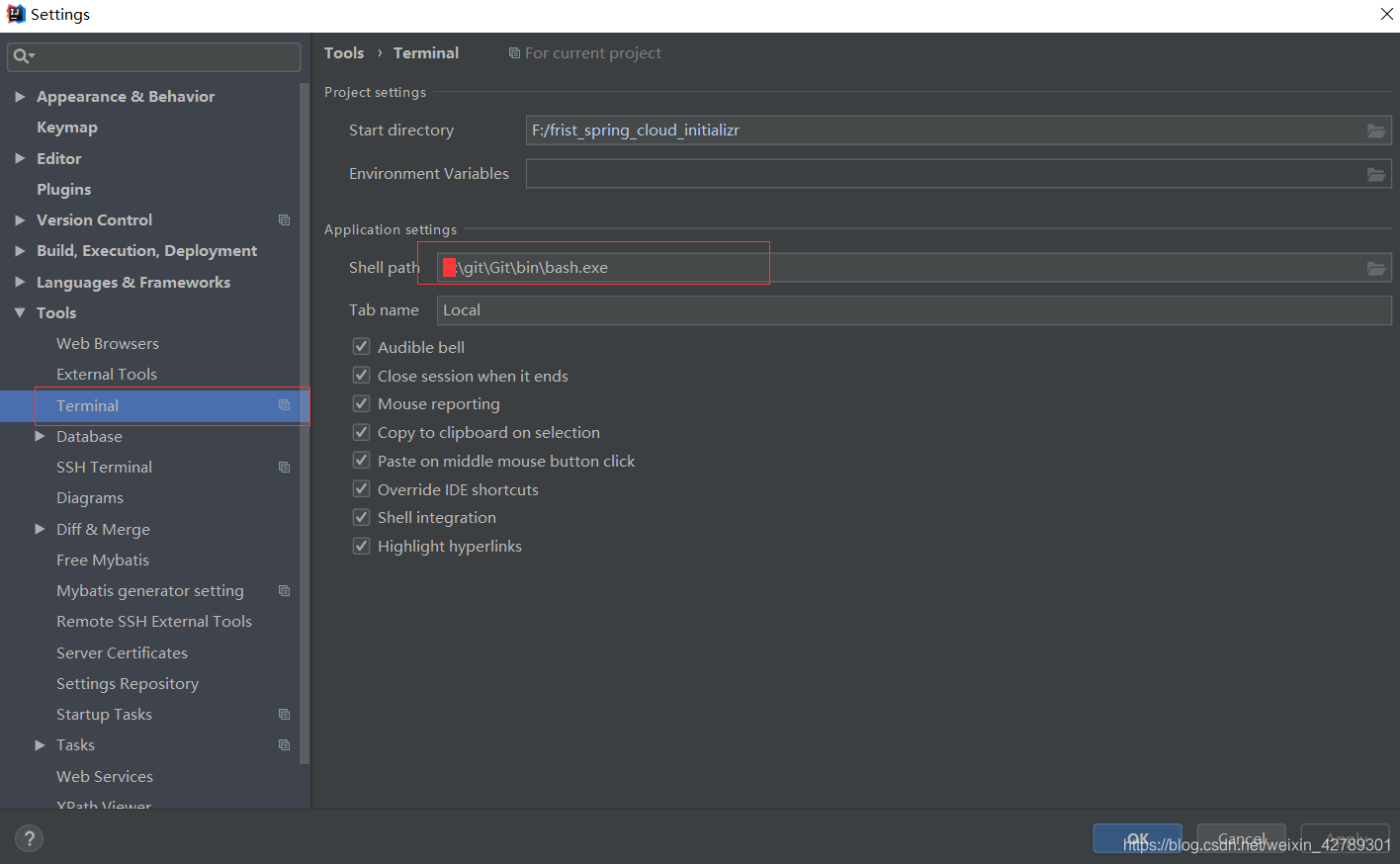Expand the Editor section
Image resolution: width=1400 pixels, height=864 pixels.
pyautogui.click(x=20, y=158)
